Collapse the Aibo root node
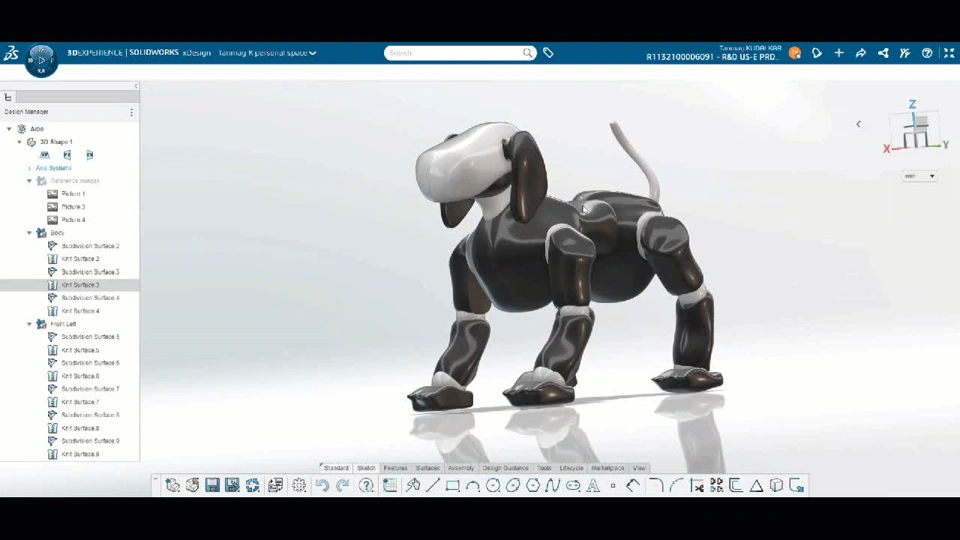Image resolution: width=960 pixels, height=540 pixels. (x=9, y=129)
